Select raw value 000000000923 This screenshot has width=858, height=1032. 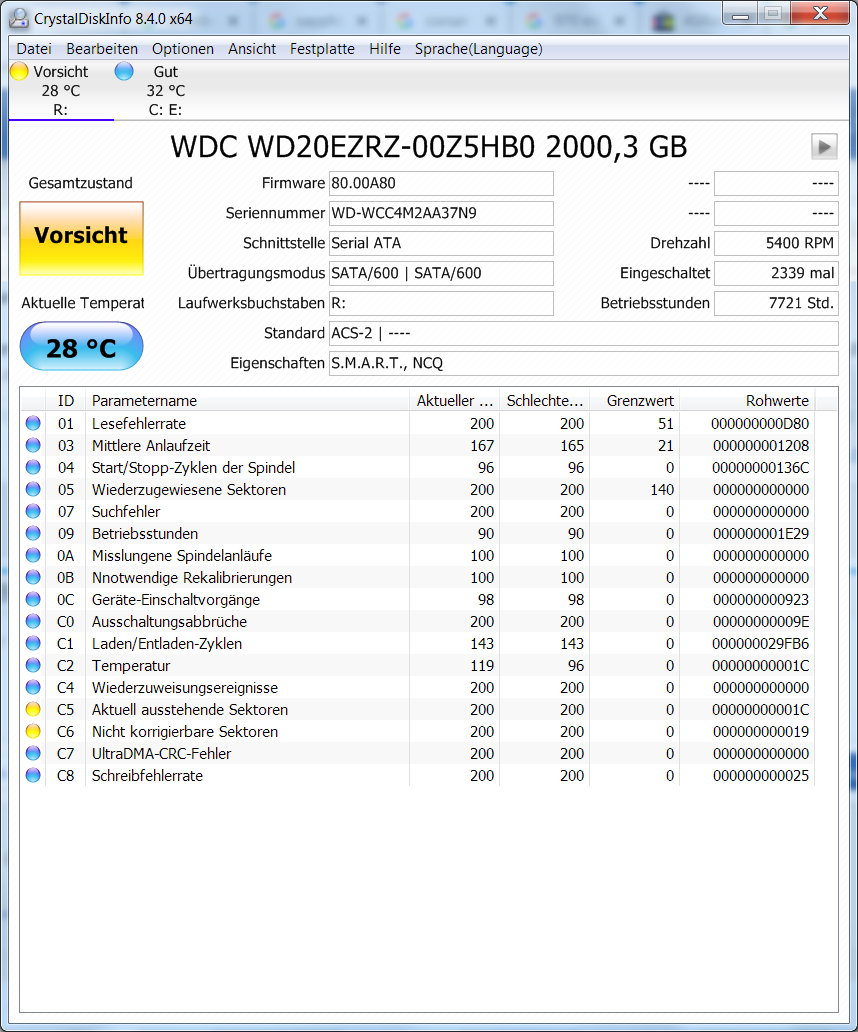(x=761, y=600)
